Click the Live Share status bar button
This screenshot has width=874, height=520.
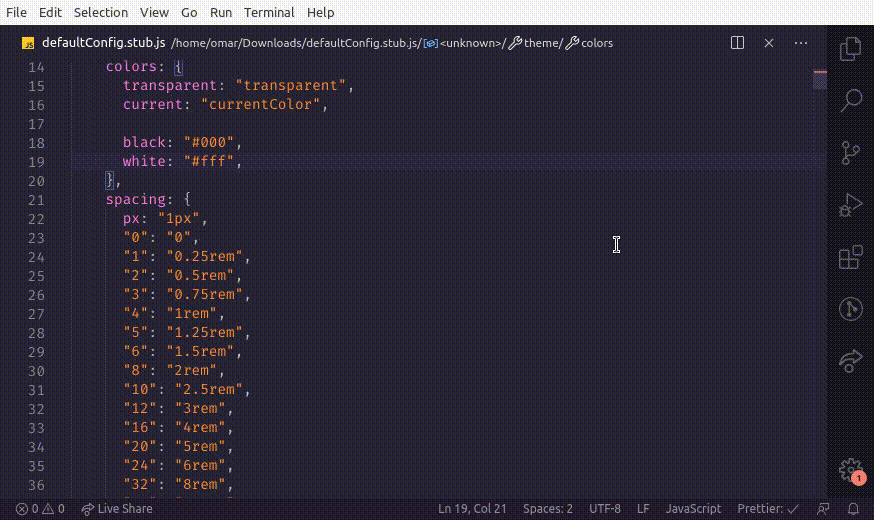point(117,508)
